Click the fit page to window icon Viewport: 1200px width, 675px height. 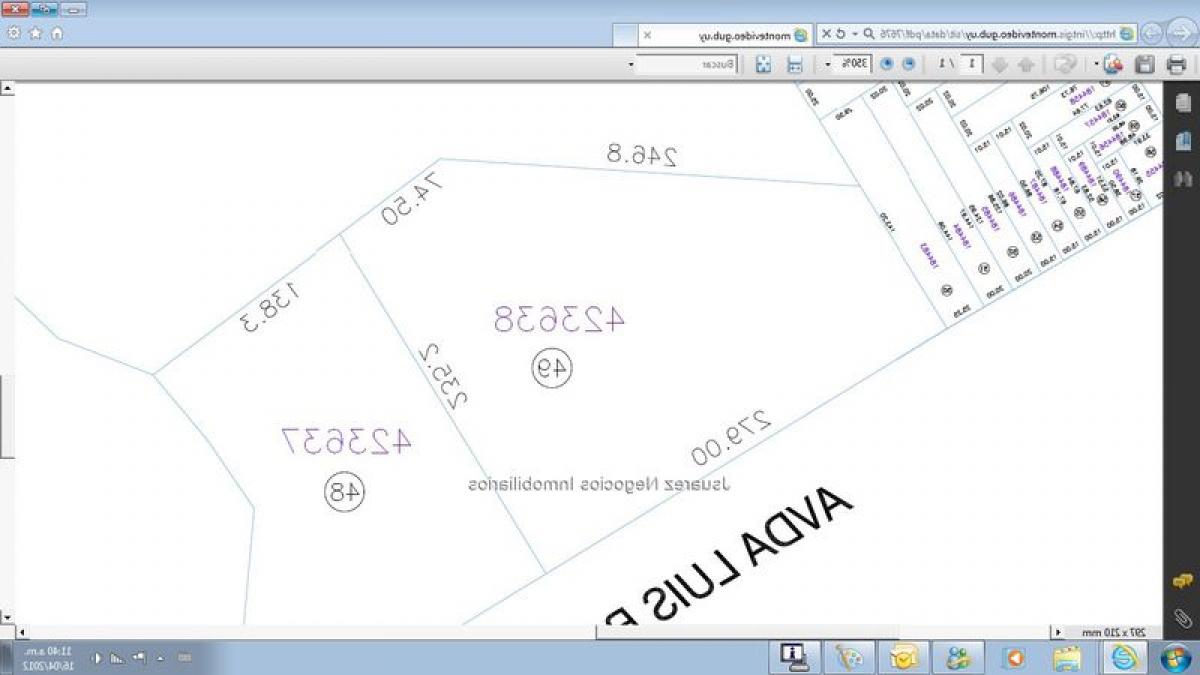763,64
